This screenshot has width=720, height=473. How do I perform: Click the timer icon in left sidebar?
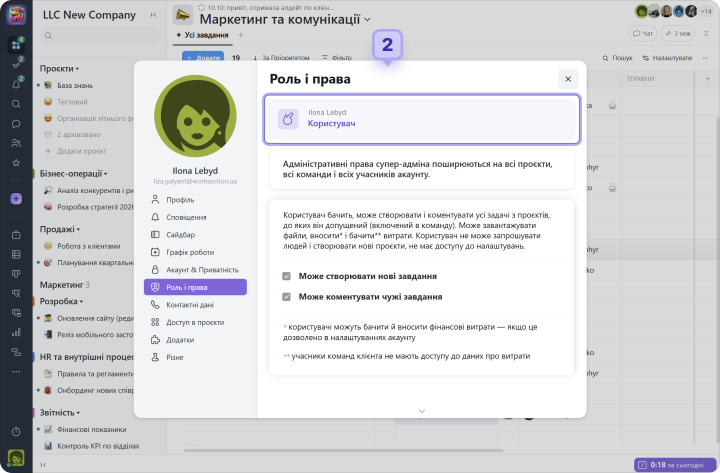point(16,429)
